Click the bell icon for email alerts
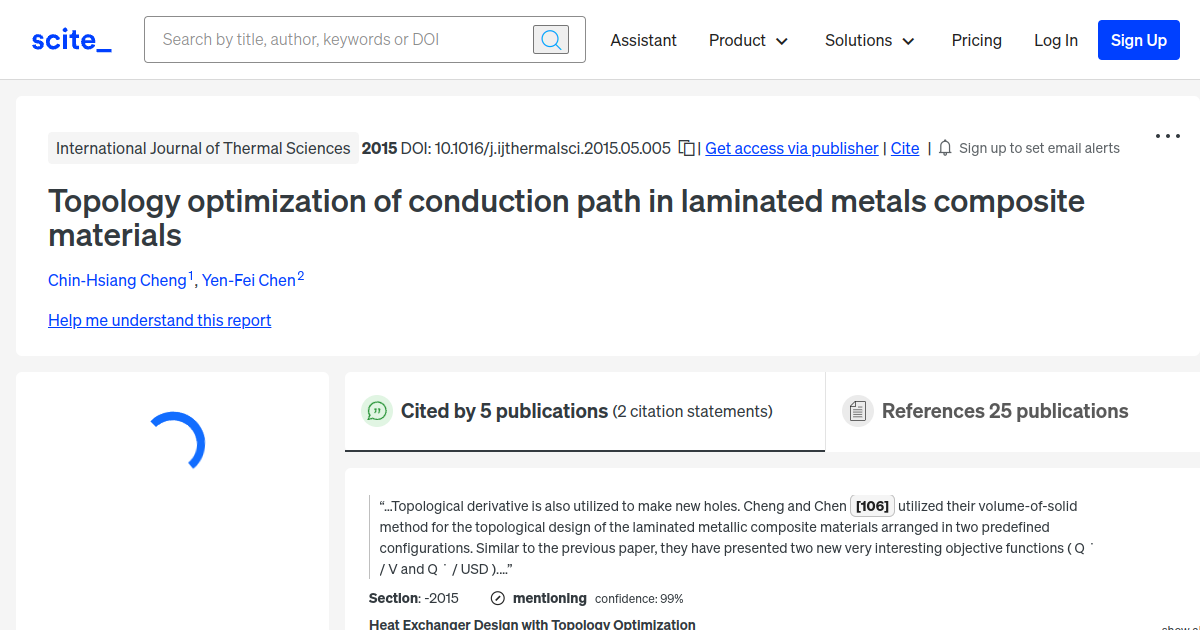This screenshot has height=630, width=1200. pyautogui.click(x=944, y=147)
